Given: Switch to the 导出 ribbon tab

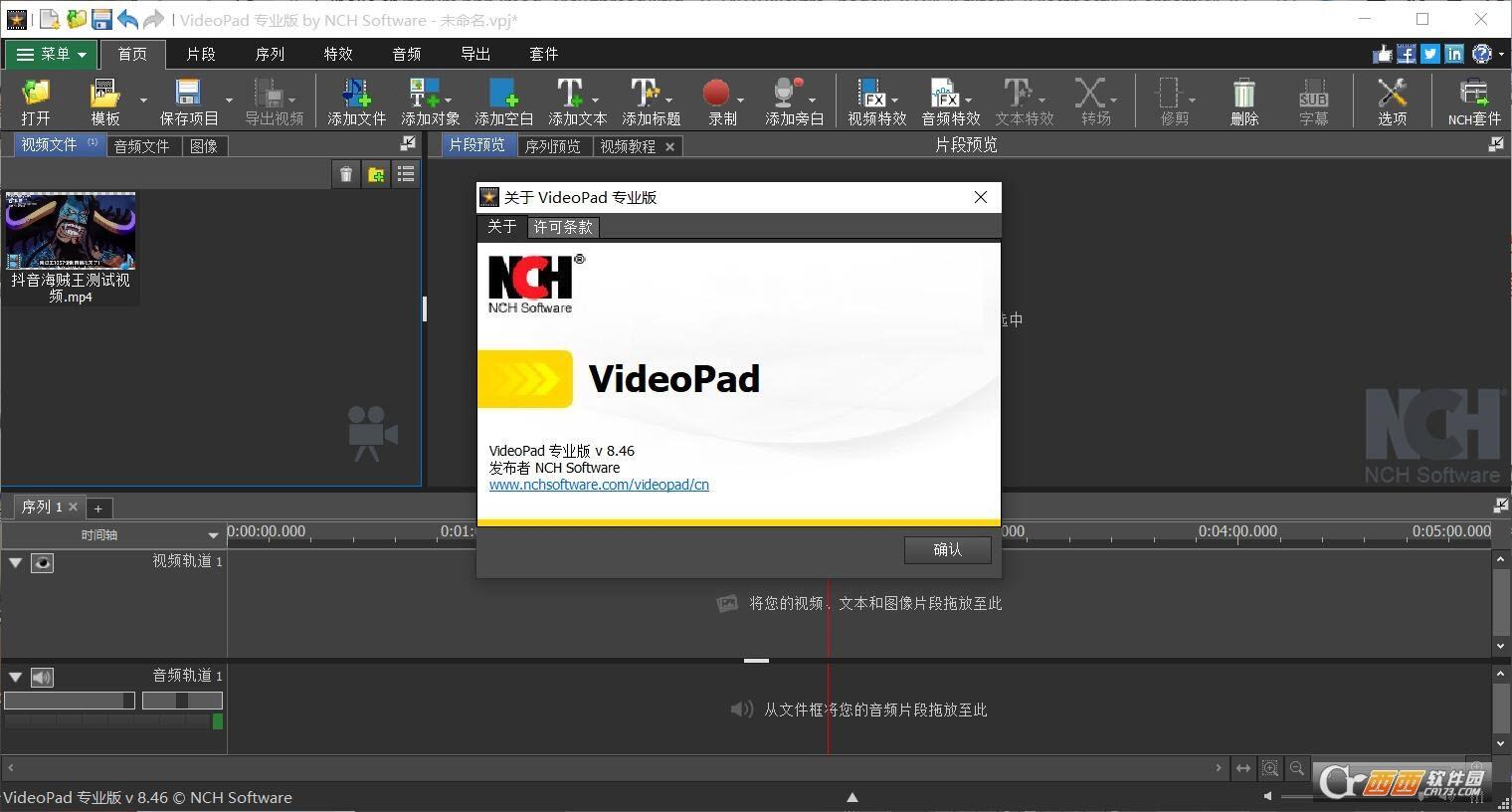Looking at the screenshot, I should click(475, 54).
